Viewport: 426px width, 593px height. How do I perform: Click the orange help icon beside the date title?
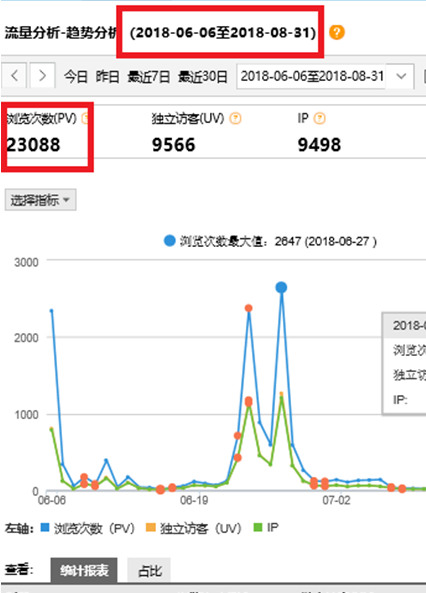pos(336,32)
